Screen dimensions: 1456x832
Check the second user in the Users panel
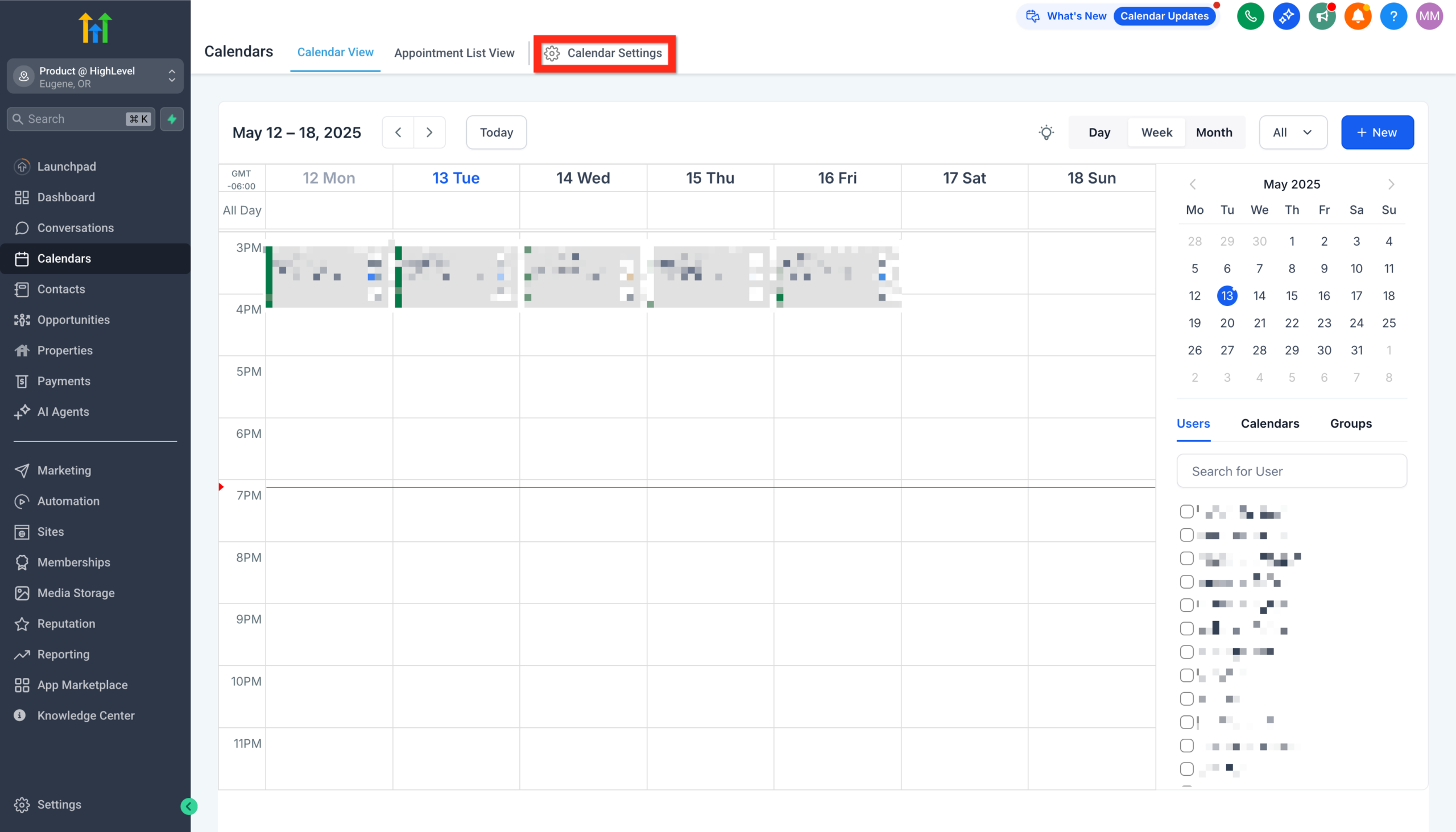pyautogui.click(x=1187, y=535)
